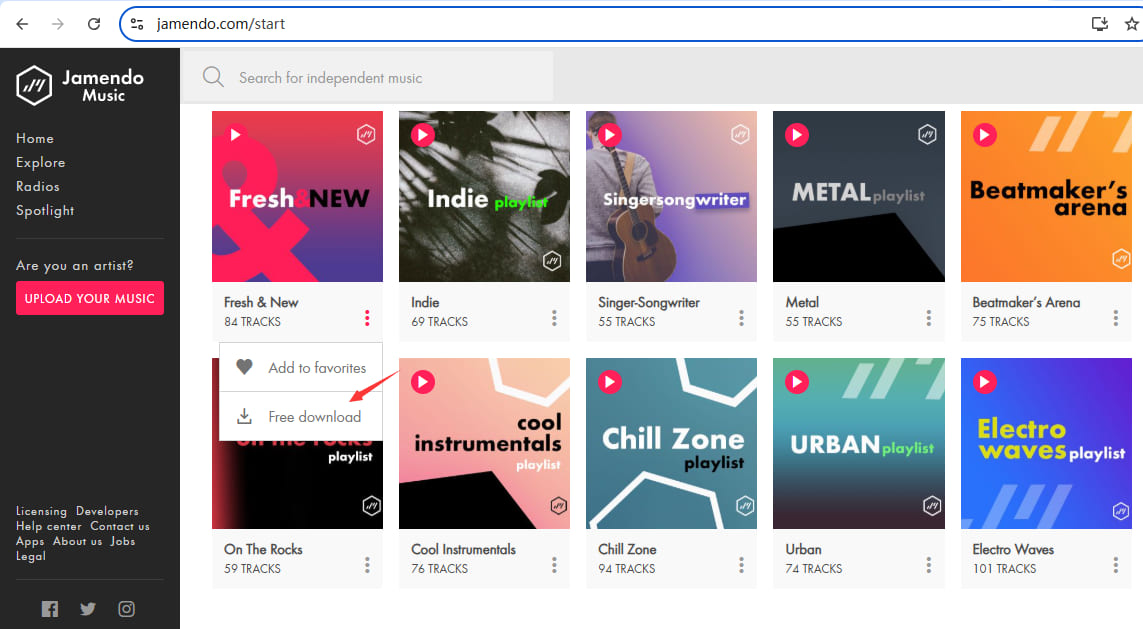Open the three-dot menu for Fresh & New
Image resolution: width=1143 pixels, height=629 pixels.
tap(367, 318)
